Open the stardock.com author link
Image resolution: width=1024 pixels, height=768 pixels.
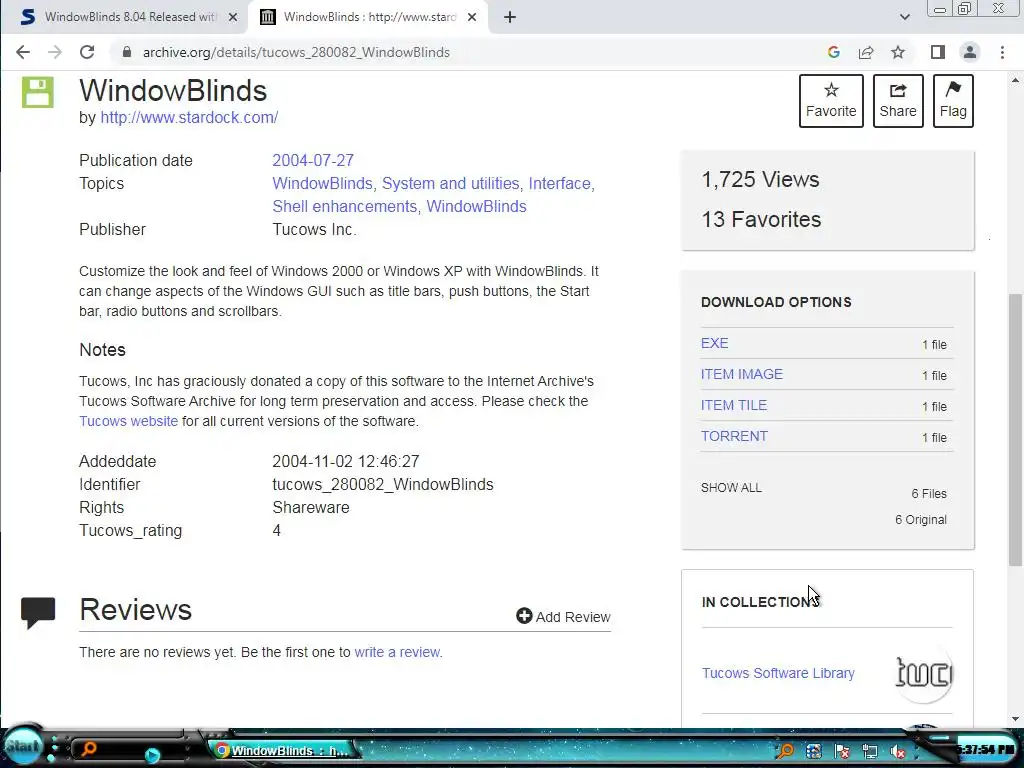(189, 118)
